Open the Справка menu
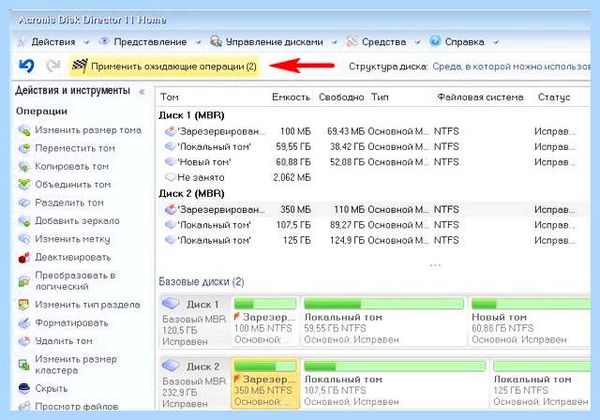Viewport: 600px width, 420px height. (x=464, y=42)
